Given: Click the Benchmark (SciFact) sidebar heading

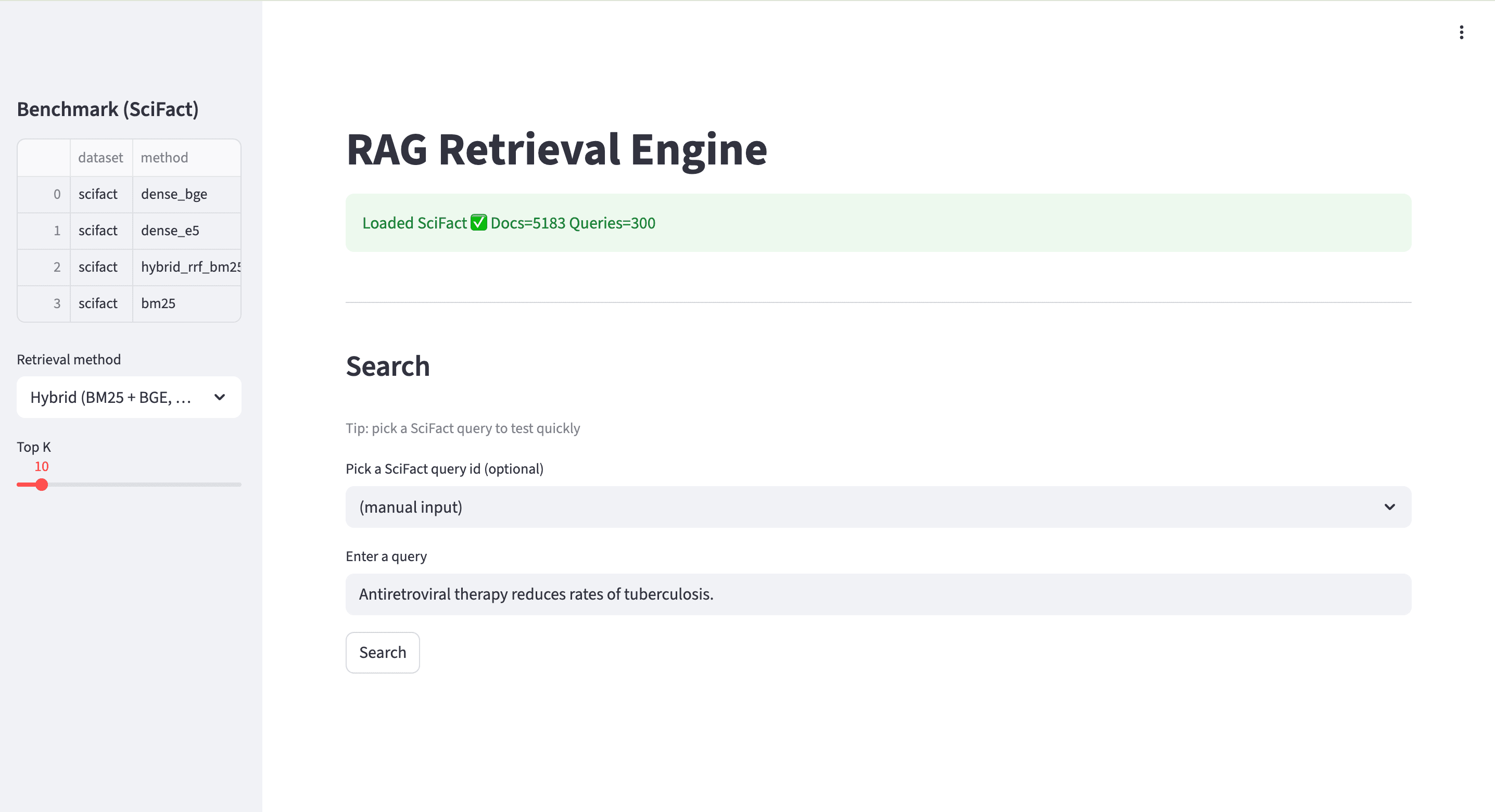Looking at the screenshot, I should pos(108,109).
